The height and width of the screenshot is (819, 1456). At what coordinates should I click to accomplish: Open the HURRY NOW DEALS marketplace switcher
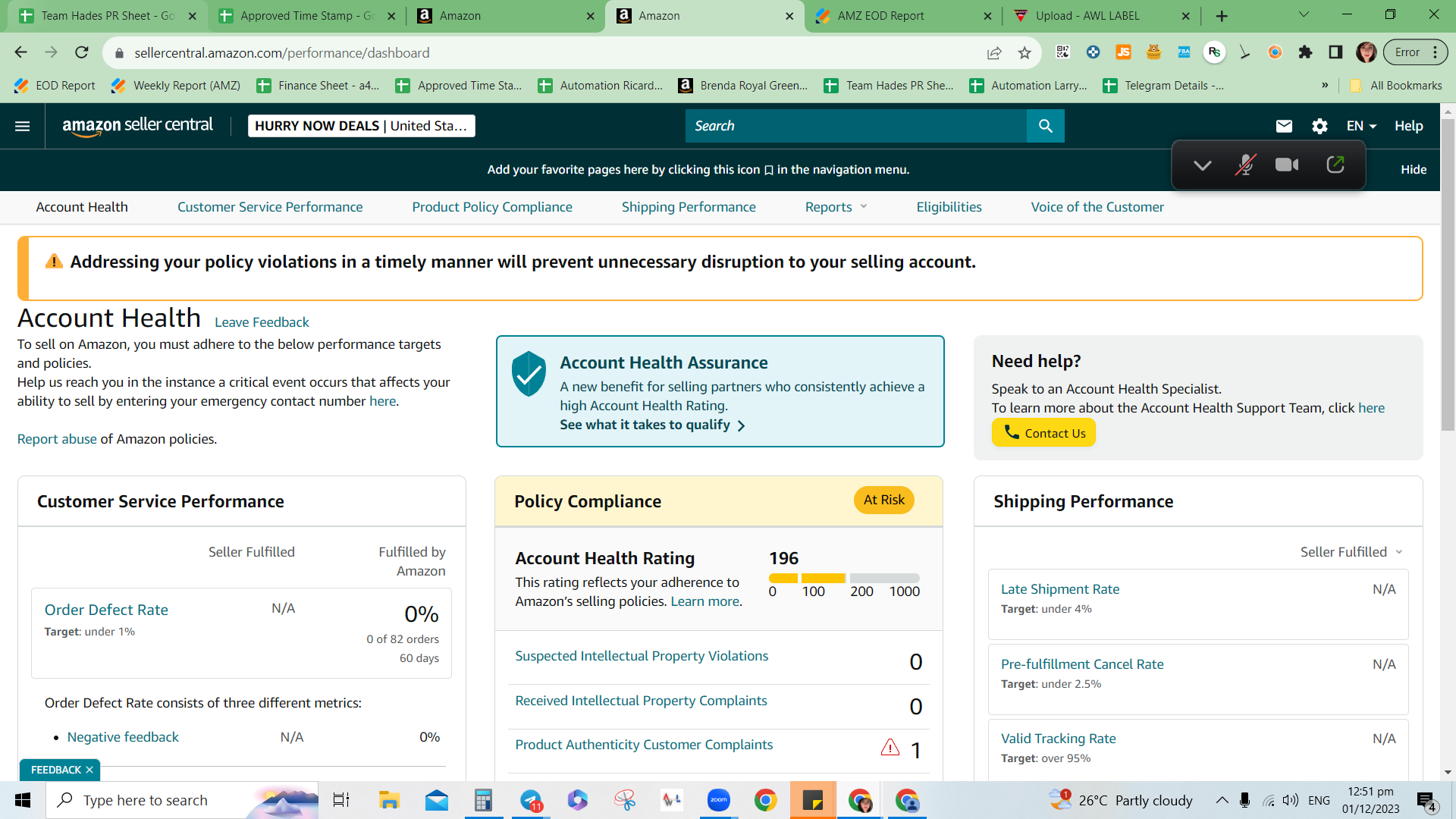coord(361,126)
